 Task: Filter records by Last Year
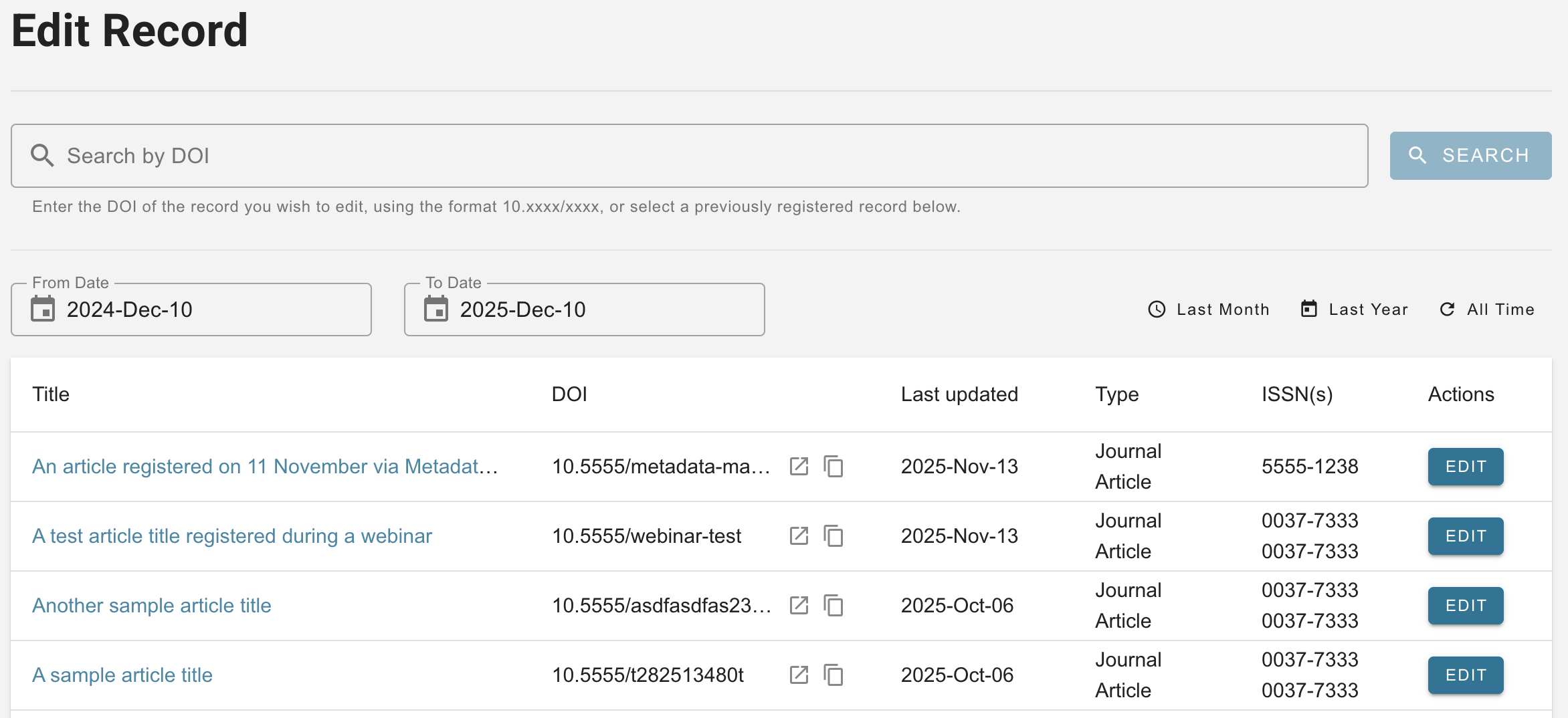coord(1354,310)
